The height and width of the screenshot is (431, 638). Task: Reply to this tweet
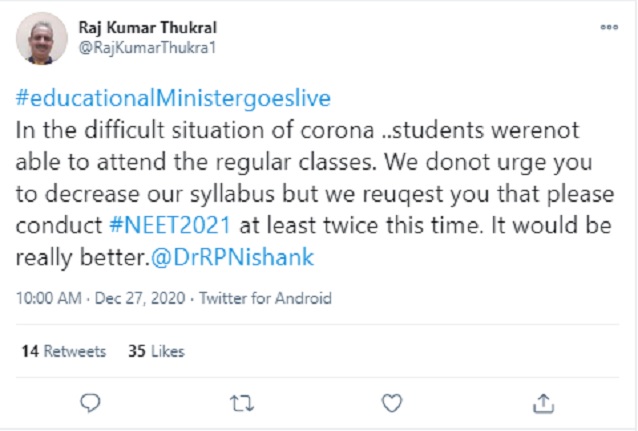pyautogui.click(x=90, y=402)
